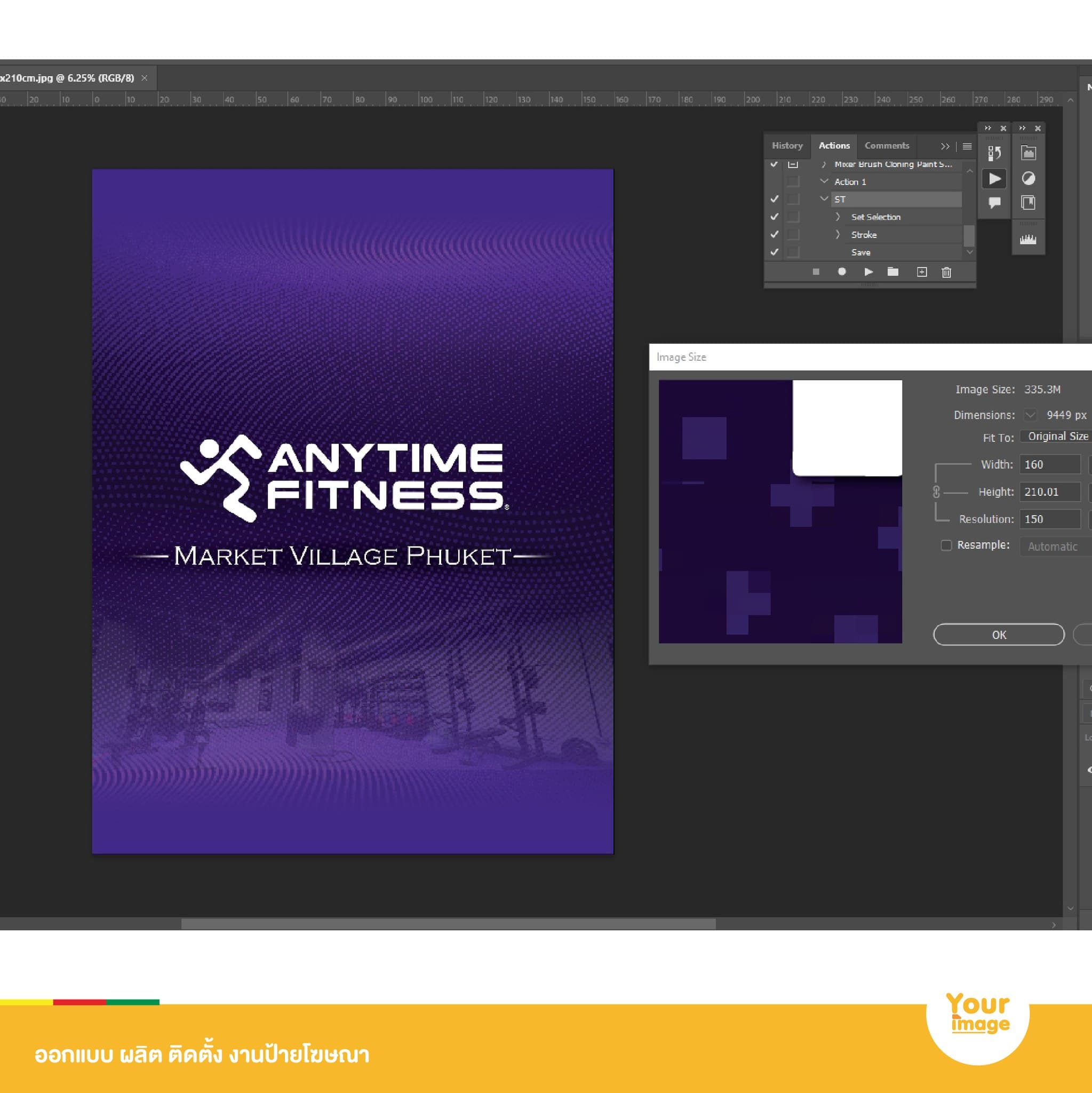
Task: Select the 210cm.jpg document tab
Action: 67,78
